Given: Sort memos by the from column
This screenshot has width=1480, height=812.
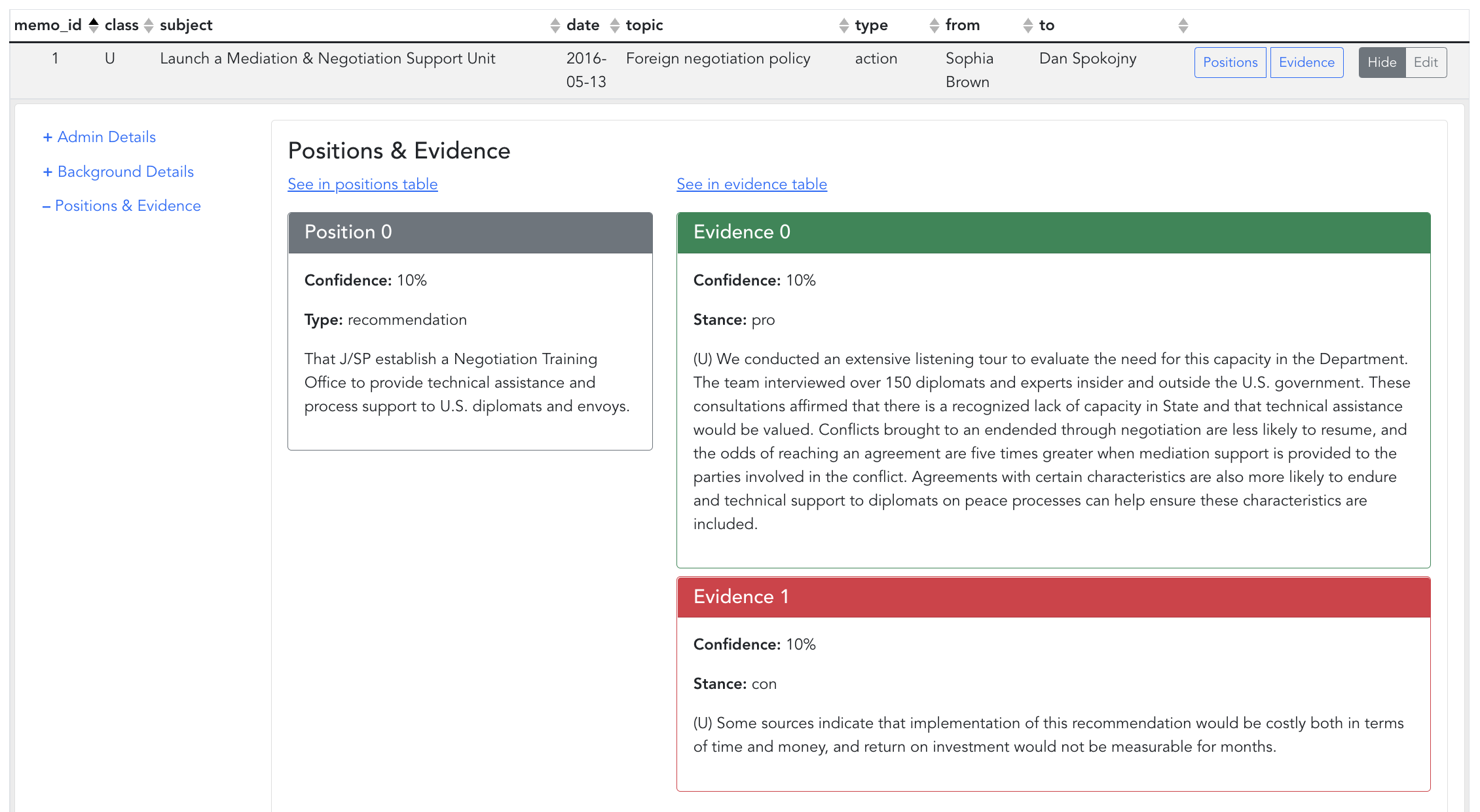Looking at the screenshot, I should tap(1028, 25).
